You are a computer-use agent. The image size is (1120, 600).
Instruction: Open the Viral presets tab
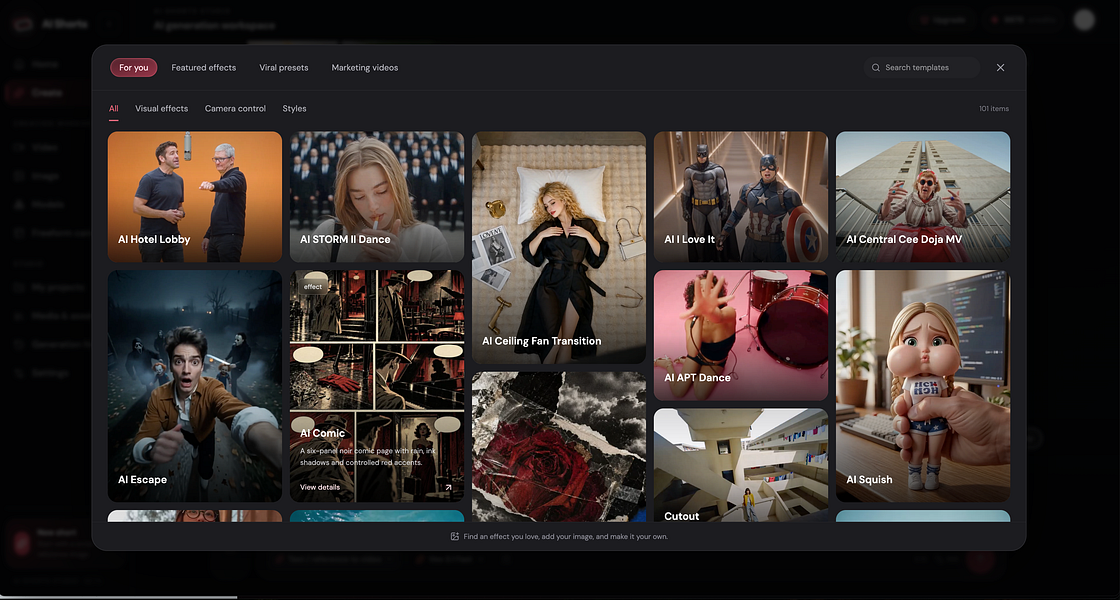284,68
